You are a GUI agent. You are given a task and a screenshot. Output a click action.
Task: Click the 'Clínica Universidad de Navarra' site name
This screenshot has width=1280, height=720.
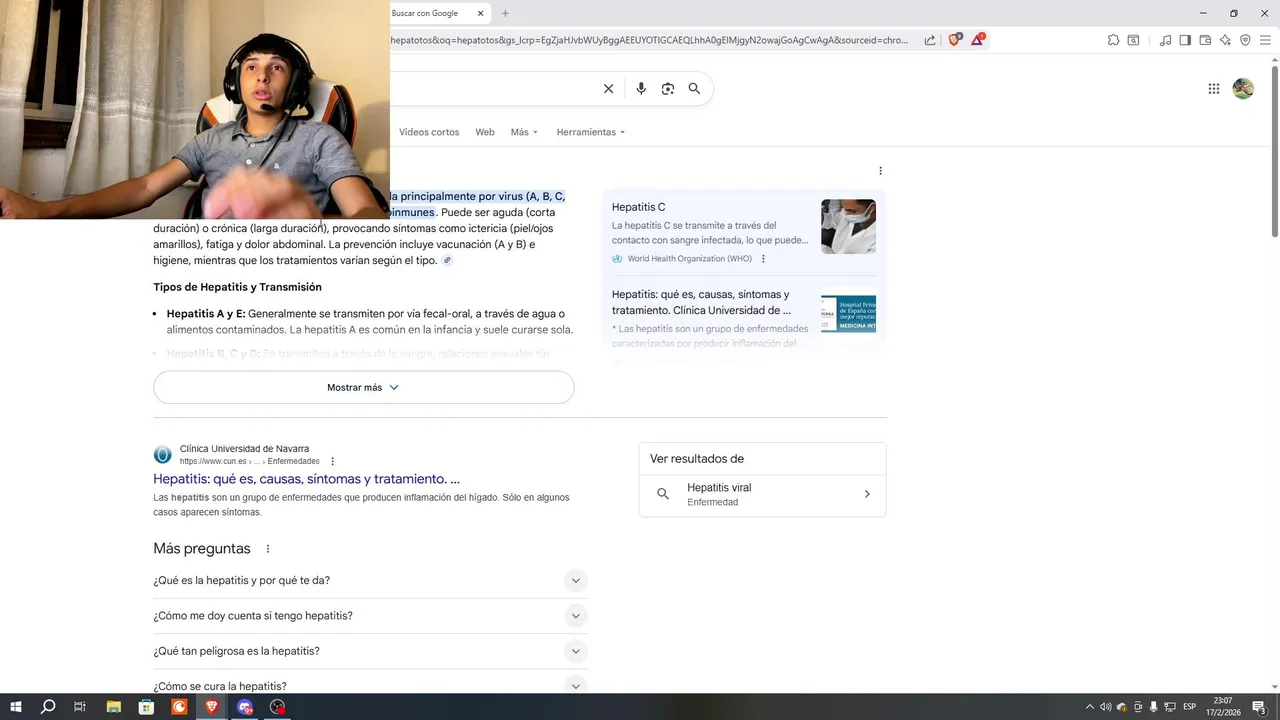[x=244, y=449]
